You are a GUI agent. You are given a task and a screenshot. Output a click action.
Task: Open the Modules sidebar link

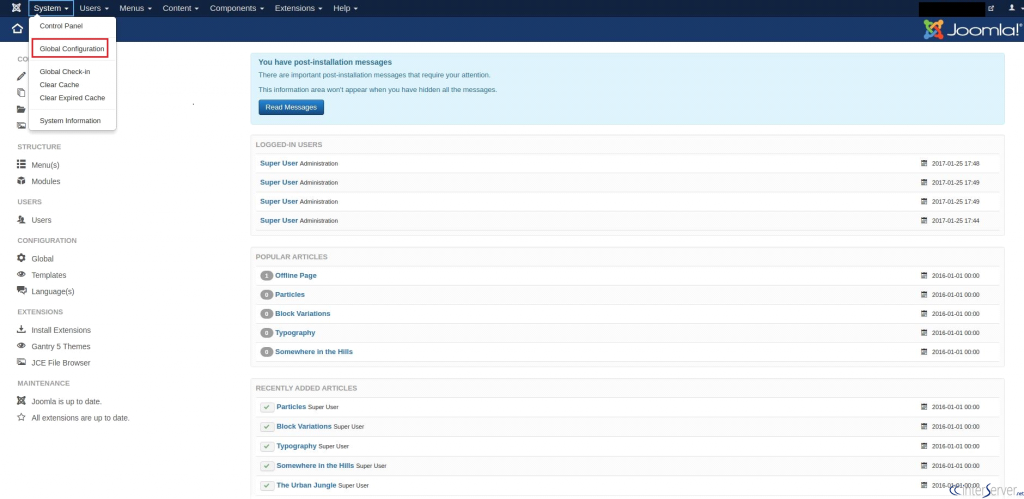46,181
